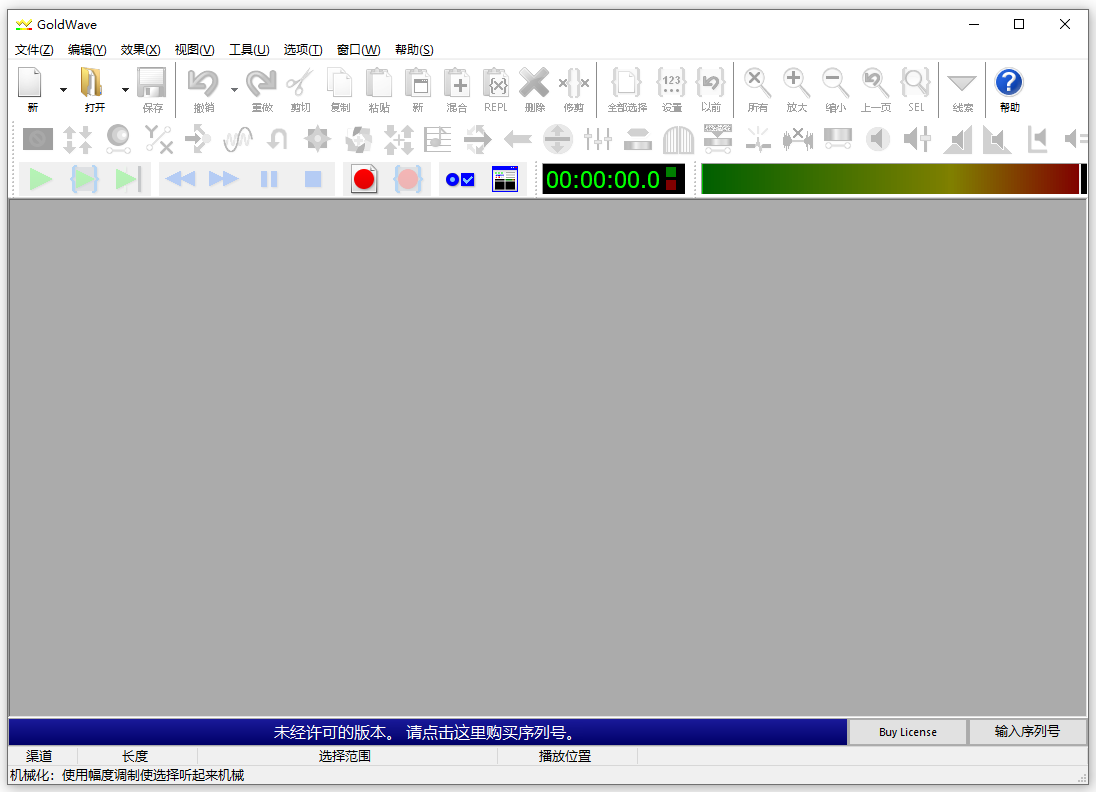This screenshot has width=1096, height=792.
Task: Click the equalizer sliders effect icon
Action: click(598, 139)
